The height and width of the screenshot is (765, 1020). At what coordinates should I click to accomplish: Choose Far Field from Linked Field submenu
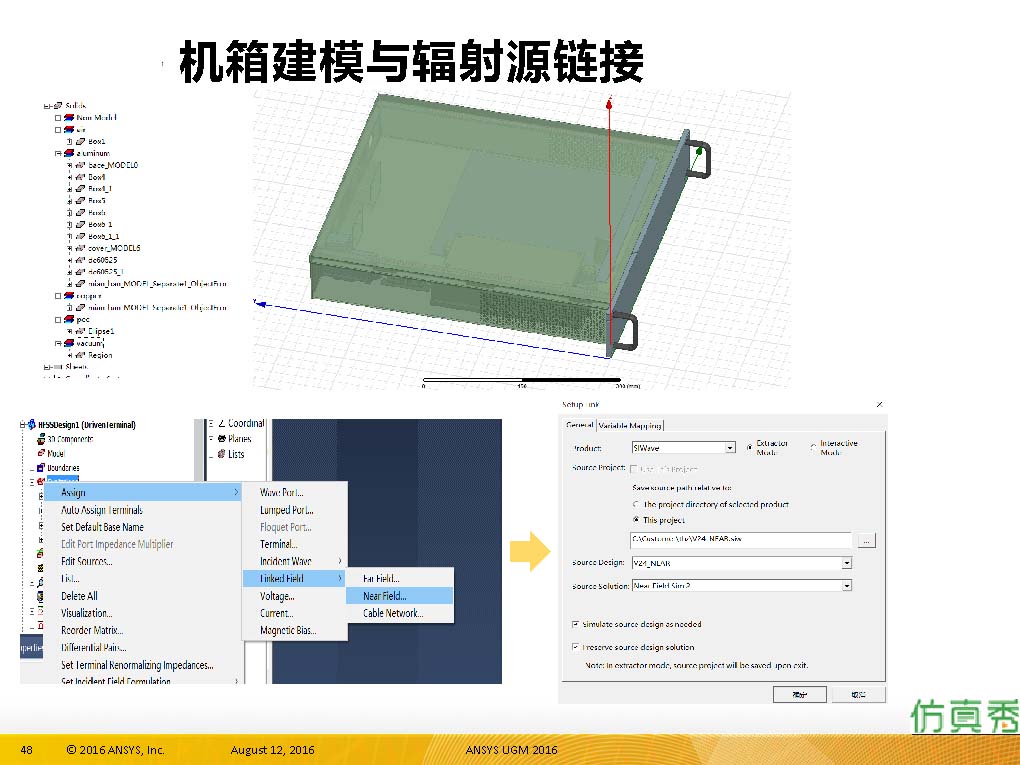coord(399,578)
